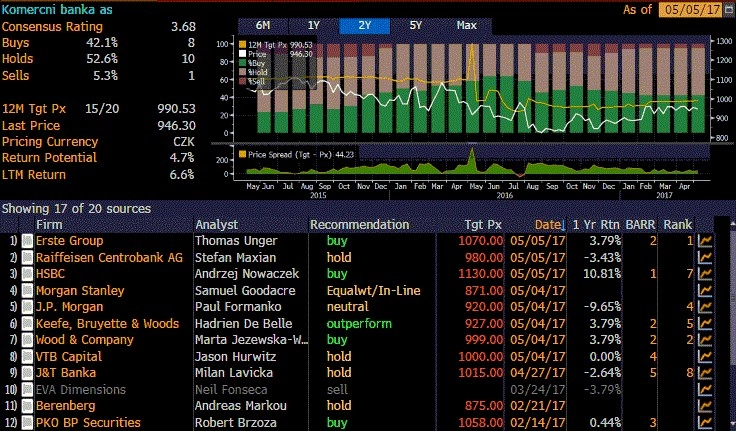
Task: Open chart icon for HSBC row
Action: [x=705, y=274]
